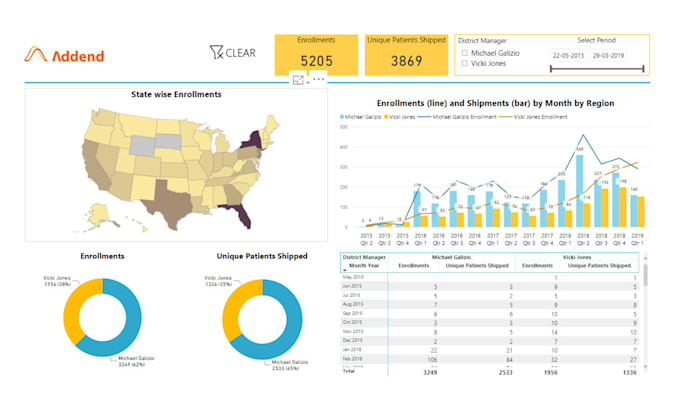Viewport: 680px width, 409px height.
Task: Click blue bar for 2016 Qtr 1
Action: (x=417, y=209)
